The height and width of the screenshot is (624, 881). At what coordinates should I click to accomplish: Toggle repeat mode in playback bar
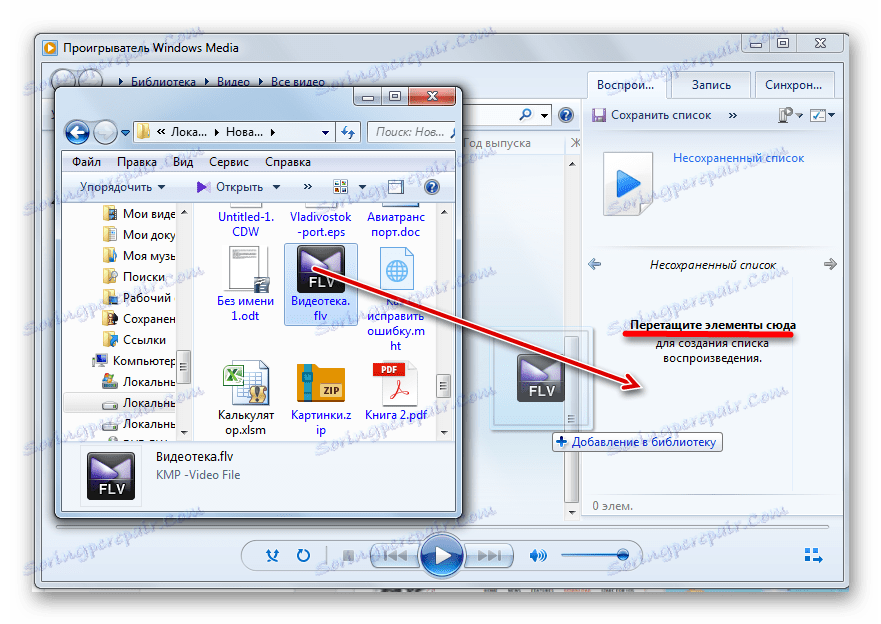[303, 555]
